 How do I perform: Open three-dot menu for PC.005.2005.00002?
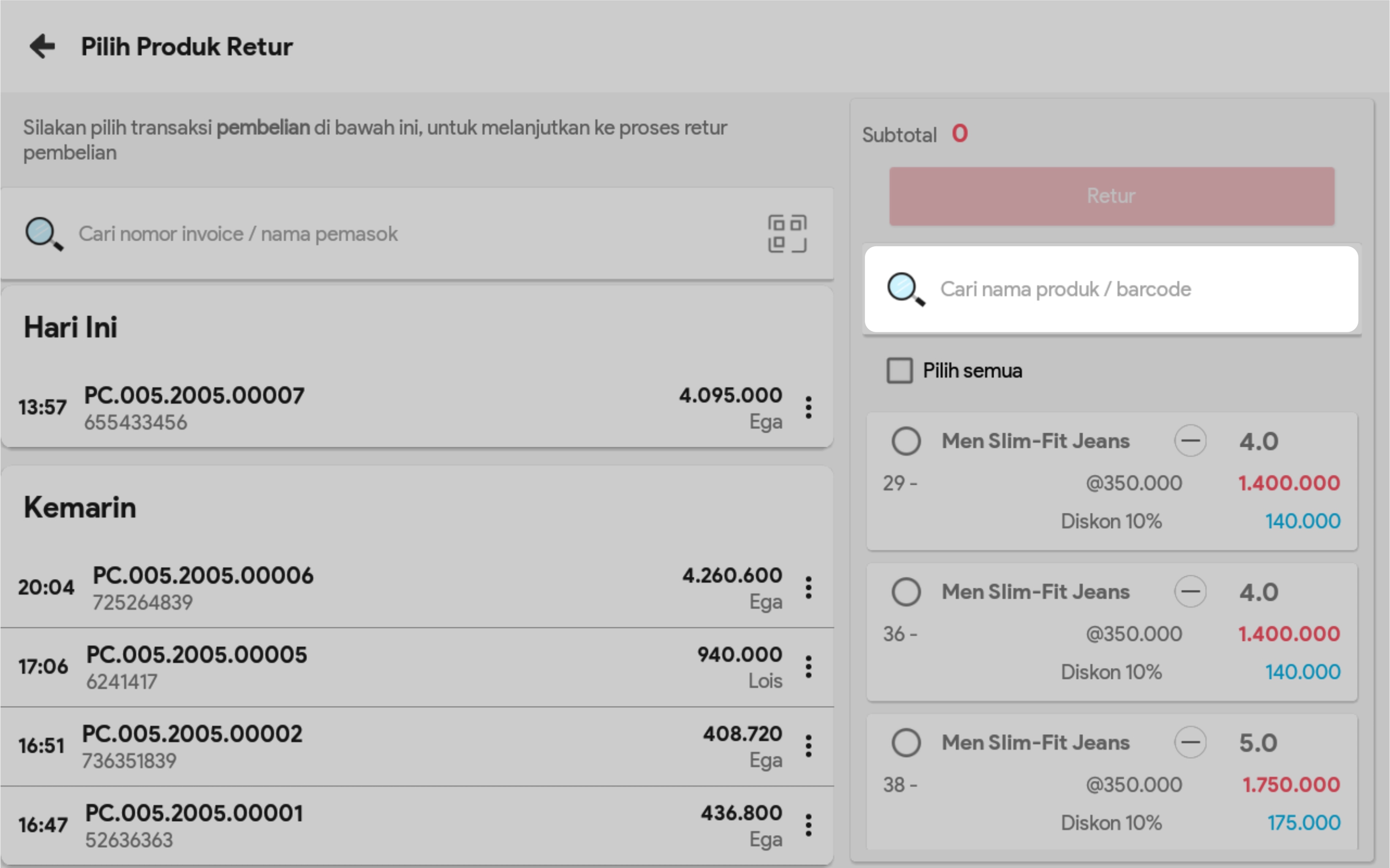(808, 746)
